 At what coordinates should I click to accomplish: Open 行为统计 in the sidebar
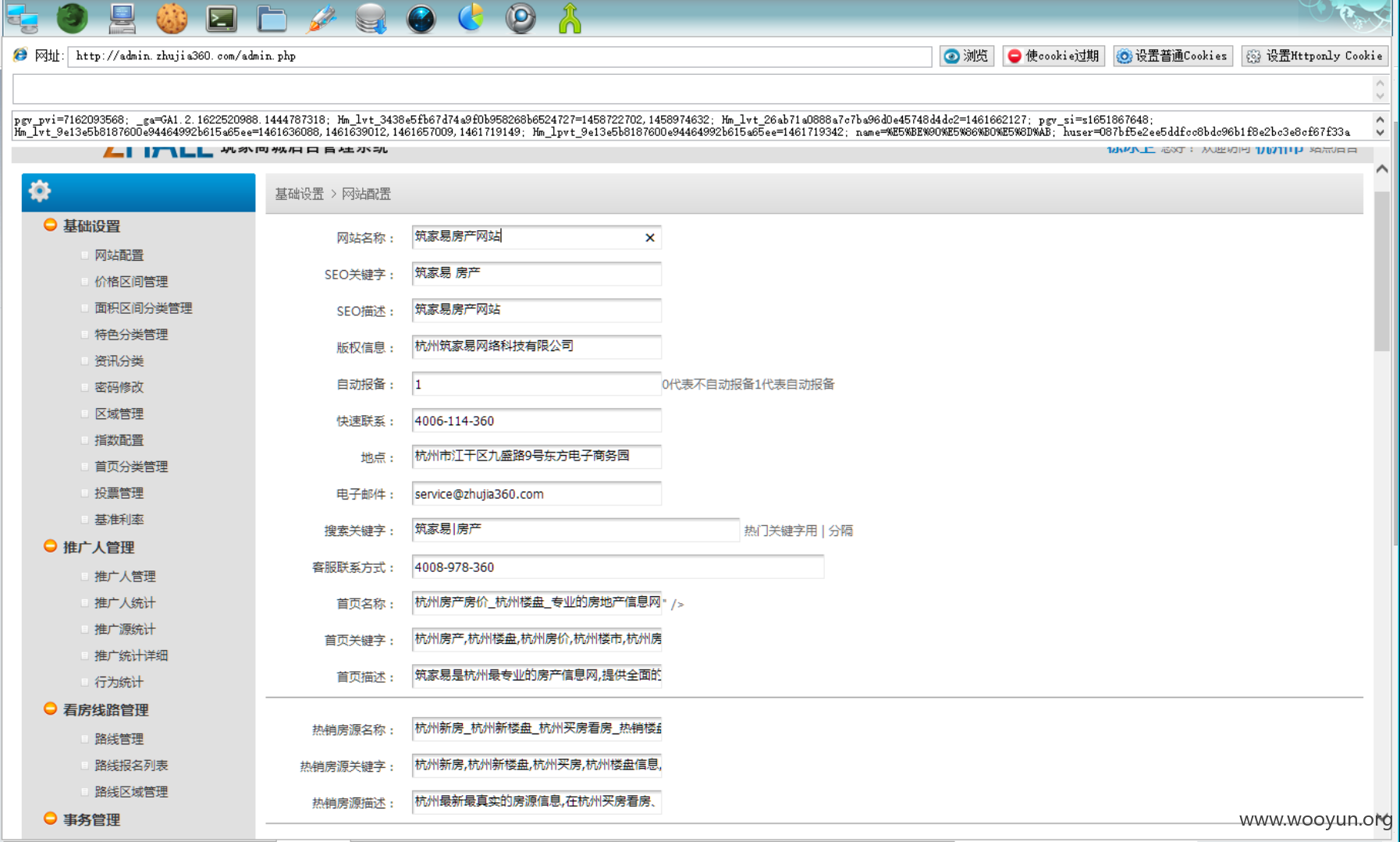click(x=119, y=682)
